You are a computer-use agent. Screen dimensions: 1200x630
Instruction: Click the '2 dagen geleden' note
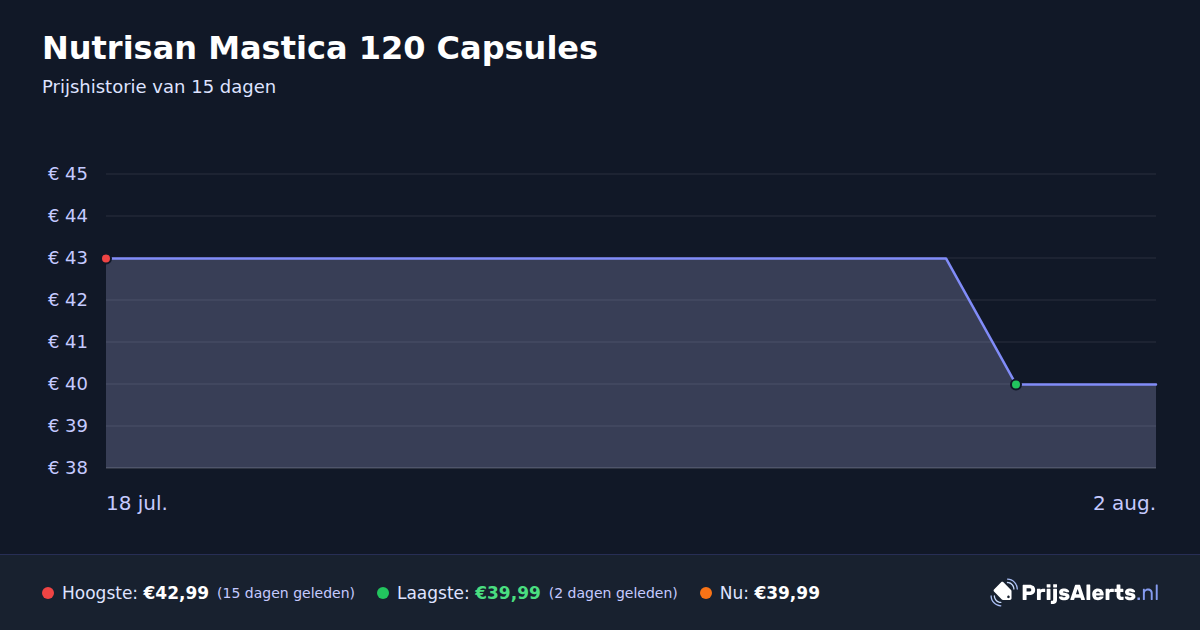(613, 593)
